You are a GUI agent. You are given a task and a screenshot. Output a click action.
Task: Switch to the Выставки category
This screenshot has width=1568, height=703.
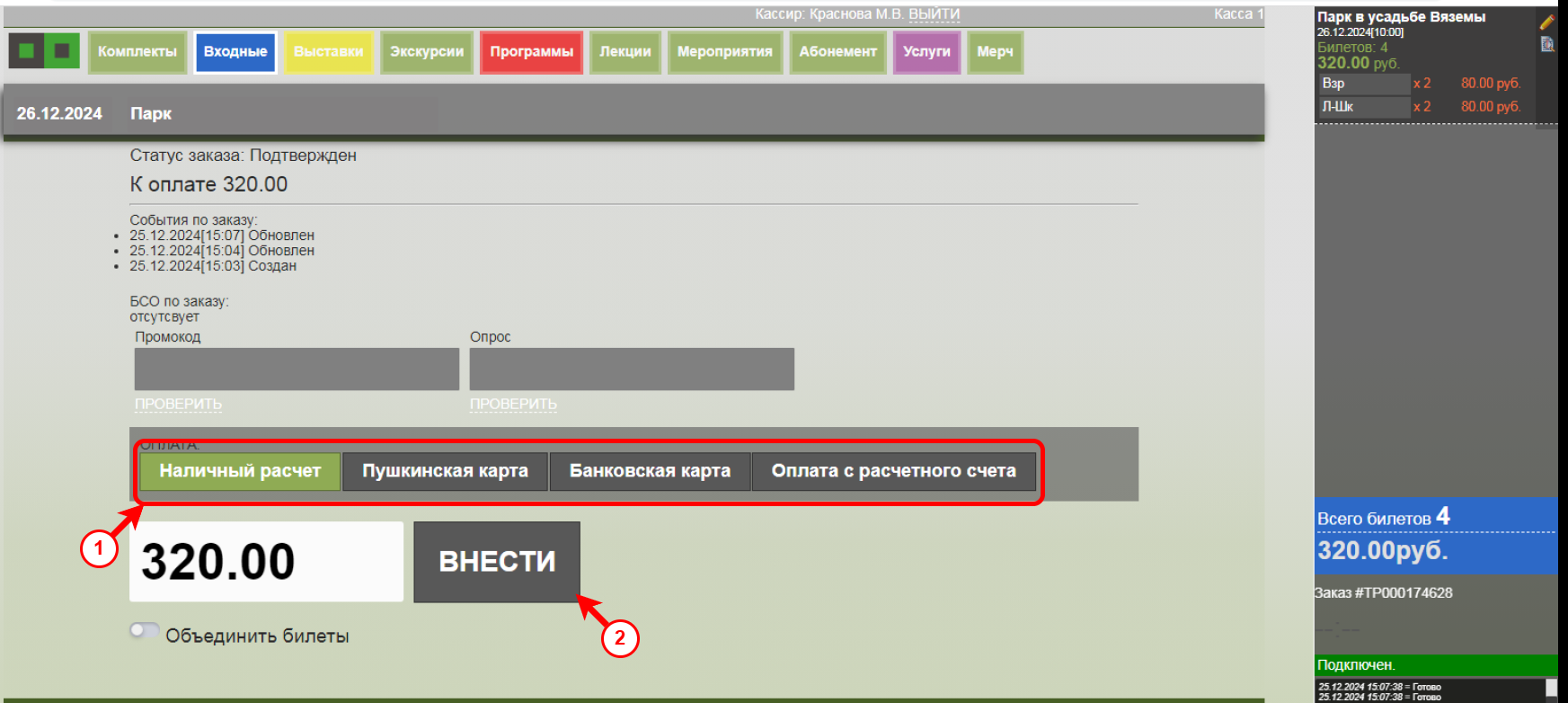(x=328, y=52)
